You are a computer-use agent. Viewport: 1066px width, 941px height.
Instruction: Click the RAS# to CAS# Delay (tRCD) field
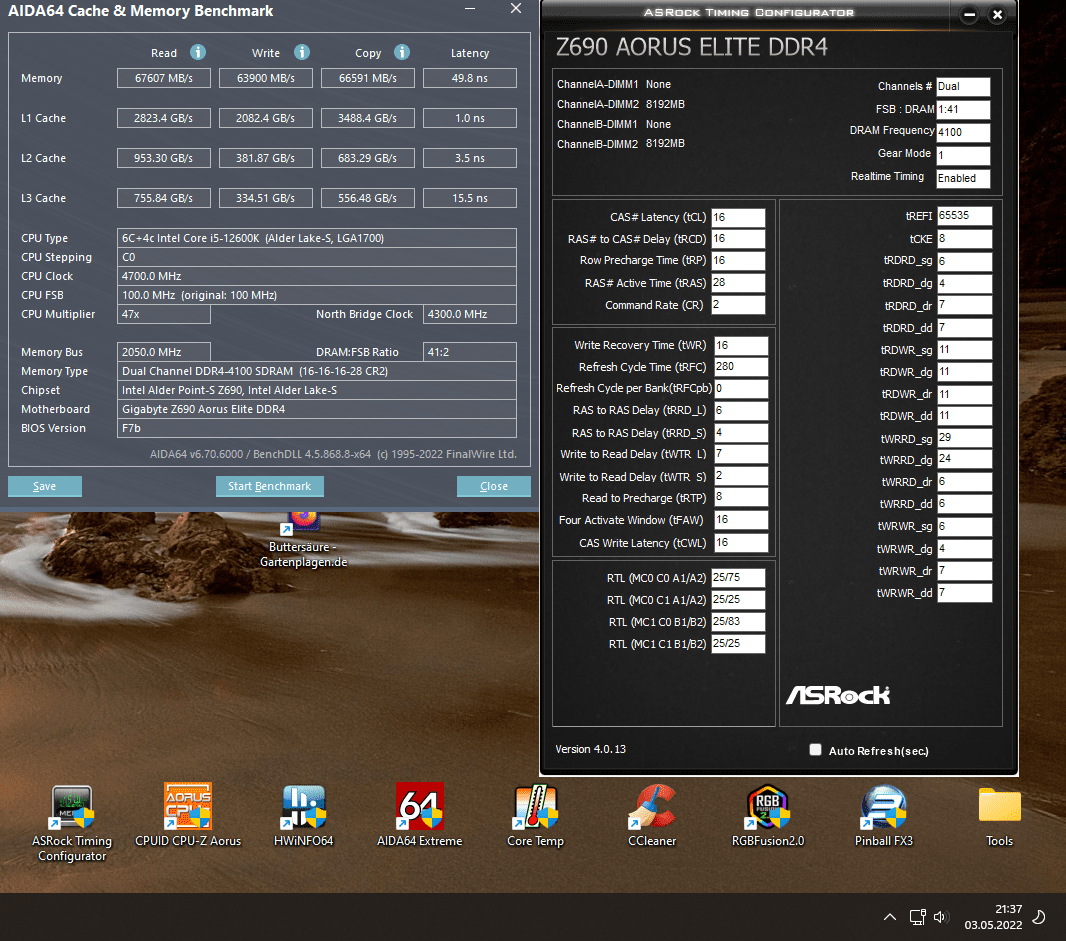click(738, 239)
